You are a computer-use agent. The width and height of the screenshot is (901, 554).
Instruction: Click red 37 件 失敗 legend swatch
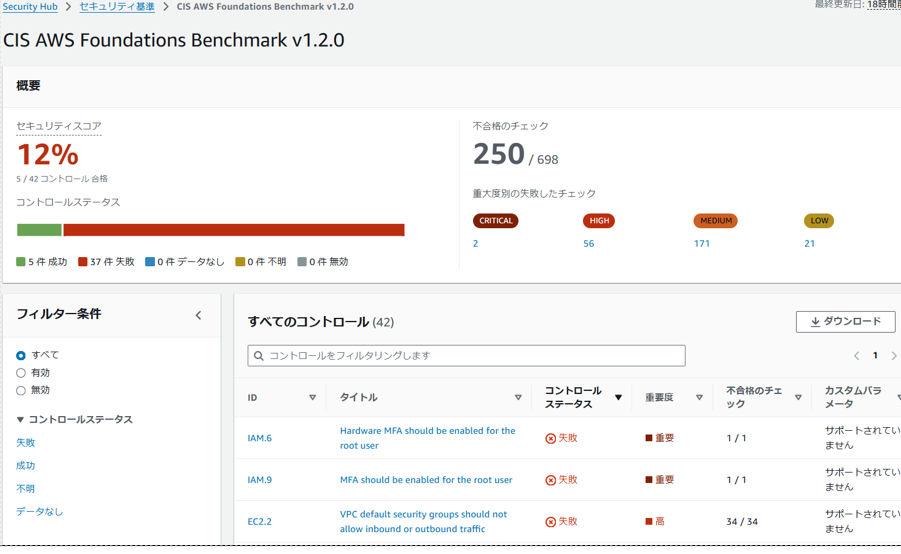(x=83, y=261)
